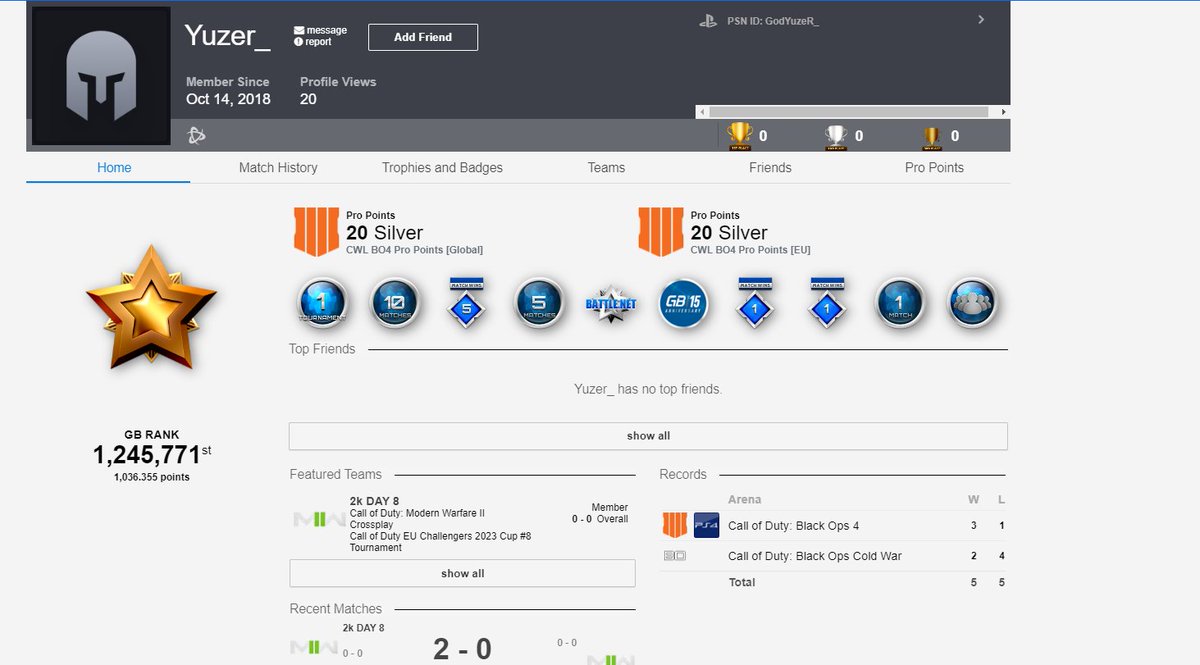The image size is (1200, 665).
Task: Click the 5 Match Wins diamond badge
Action: click(466, 302)
